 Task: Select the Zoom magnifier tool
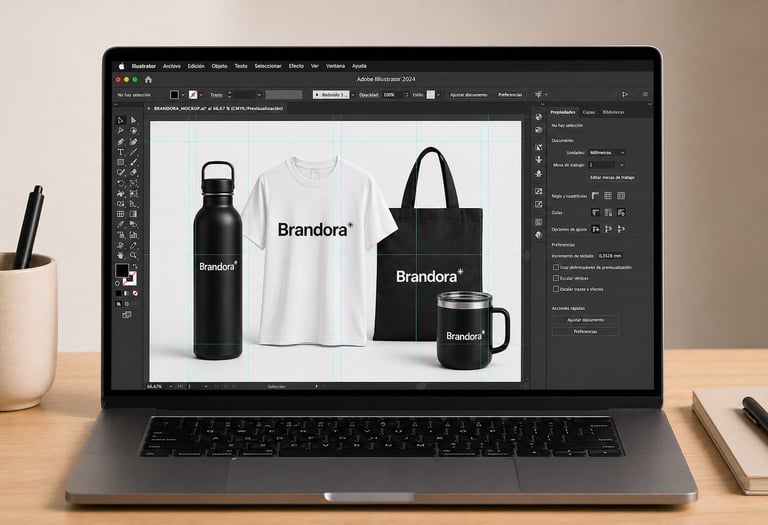pos(133,255)
